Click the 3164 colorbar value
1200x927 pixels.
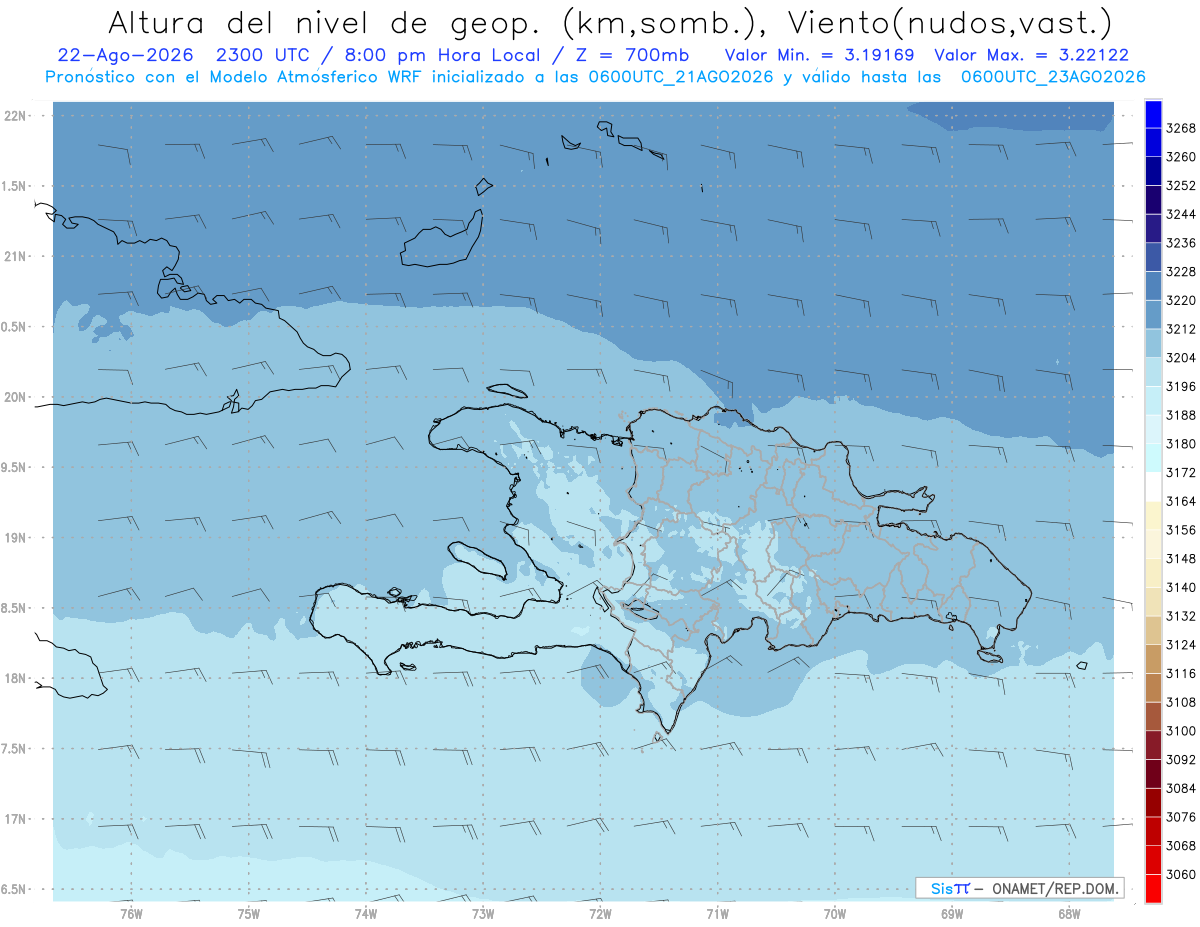point(1181,501)
